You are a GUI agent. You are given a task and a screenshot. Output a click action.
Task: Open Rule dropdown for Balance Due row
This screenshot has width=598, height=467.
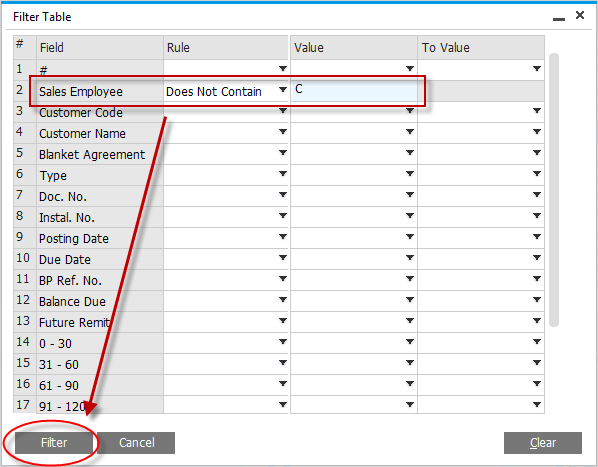click(283, 300)
